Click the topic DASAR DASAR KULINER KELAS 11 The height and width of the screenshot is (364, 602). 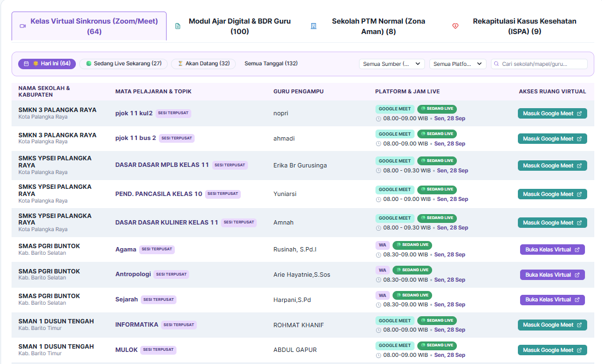166,222
